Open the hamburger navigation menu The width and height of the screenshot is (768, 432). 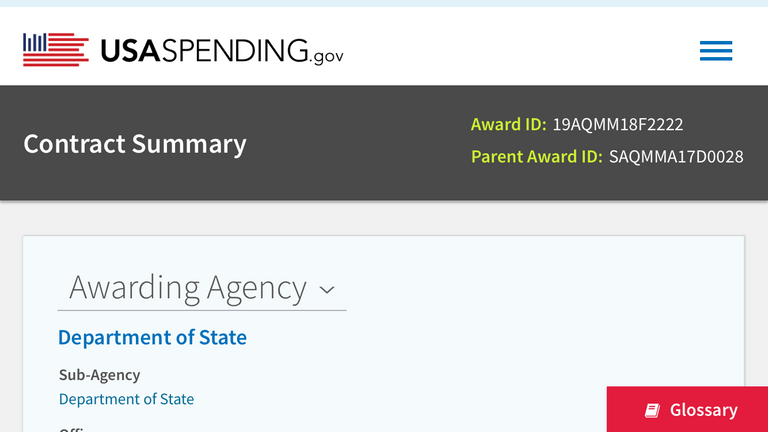tap(716, 50)
